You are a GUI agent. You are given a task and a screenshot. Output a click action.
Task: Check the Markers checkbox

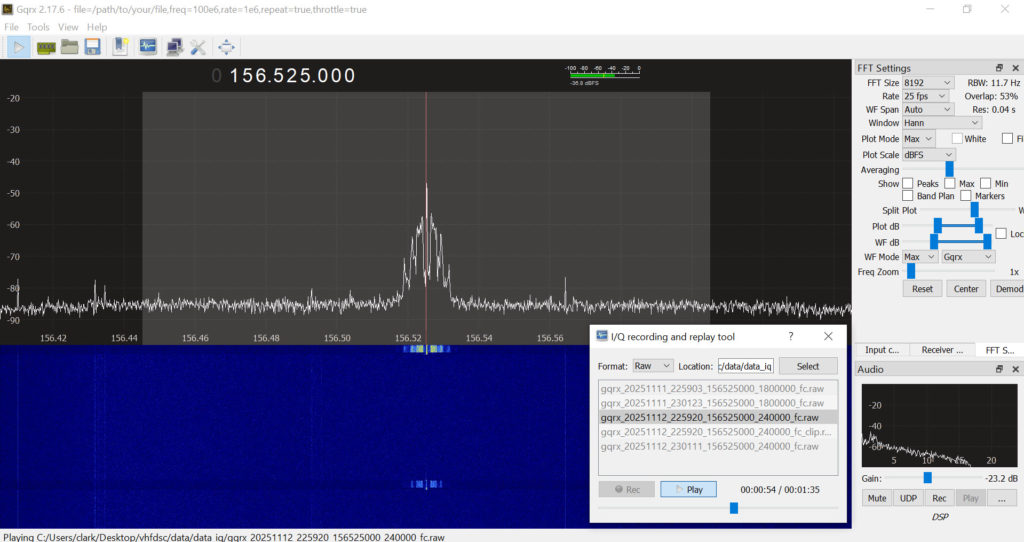click(966, 196)
